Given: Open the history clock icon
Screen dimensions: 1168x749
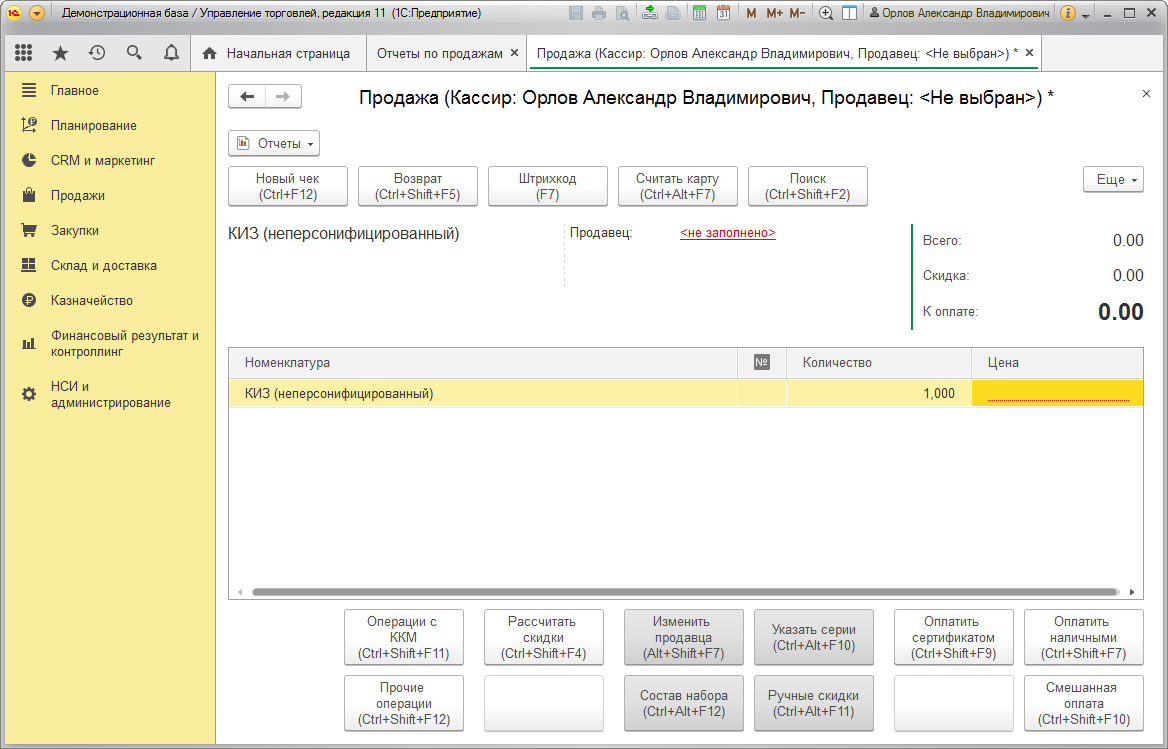Looking at the screenshot, I should [x=97, y=53].
